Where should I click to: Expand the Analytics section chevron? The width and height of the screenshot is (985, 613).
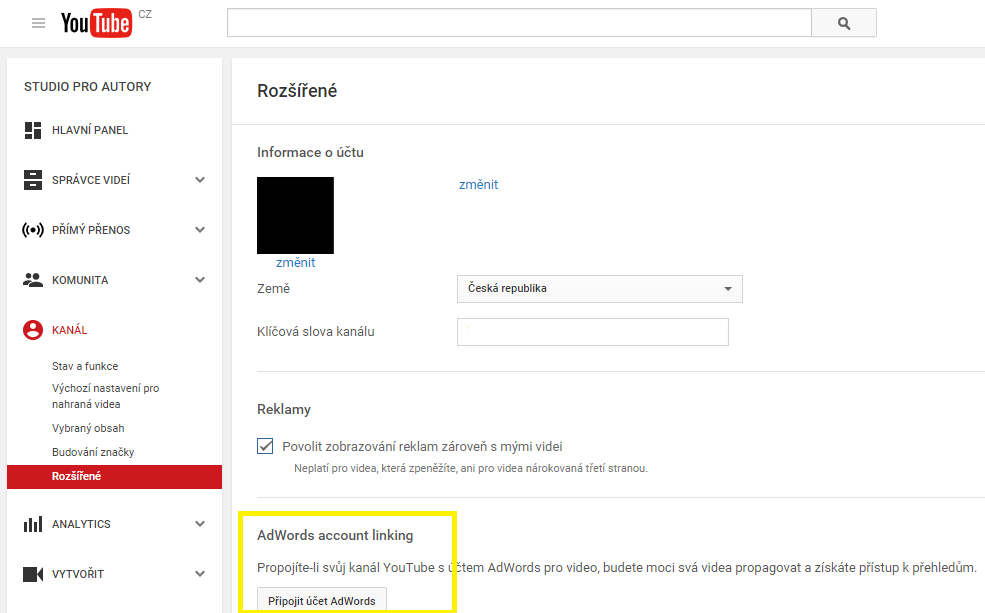tap(200, 524)
